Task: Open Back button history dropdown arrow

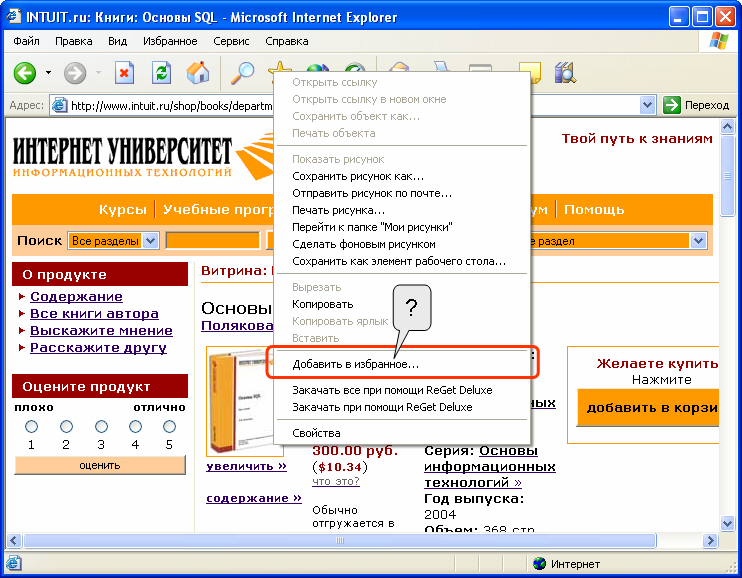Action: coord(48,73)
